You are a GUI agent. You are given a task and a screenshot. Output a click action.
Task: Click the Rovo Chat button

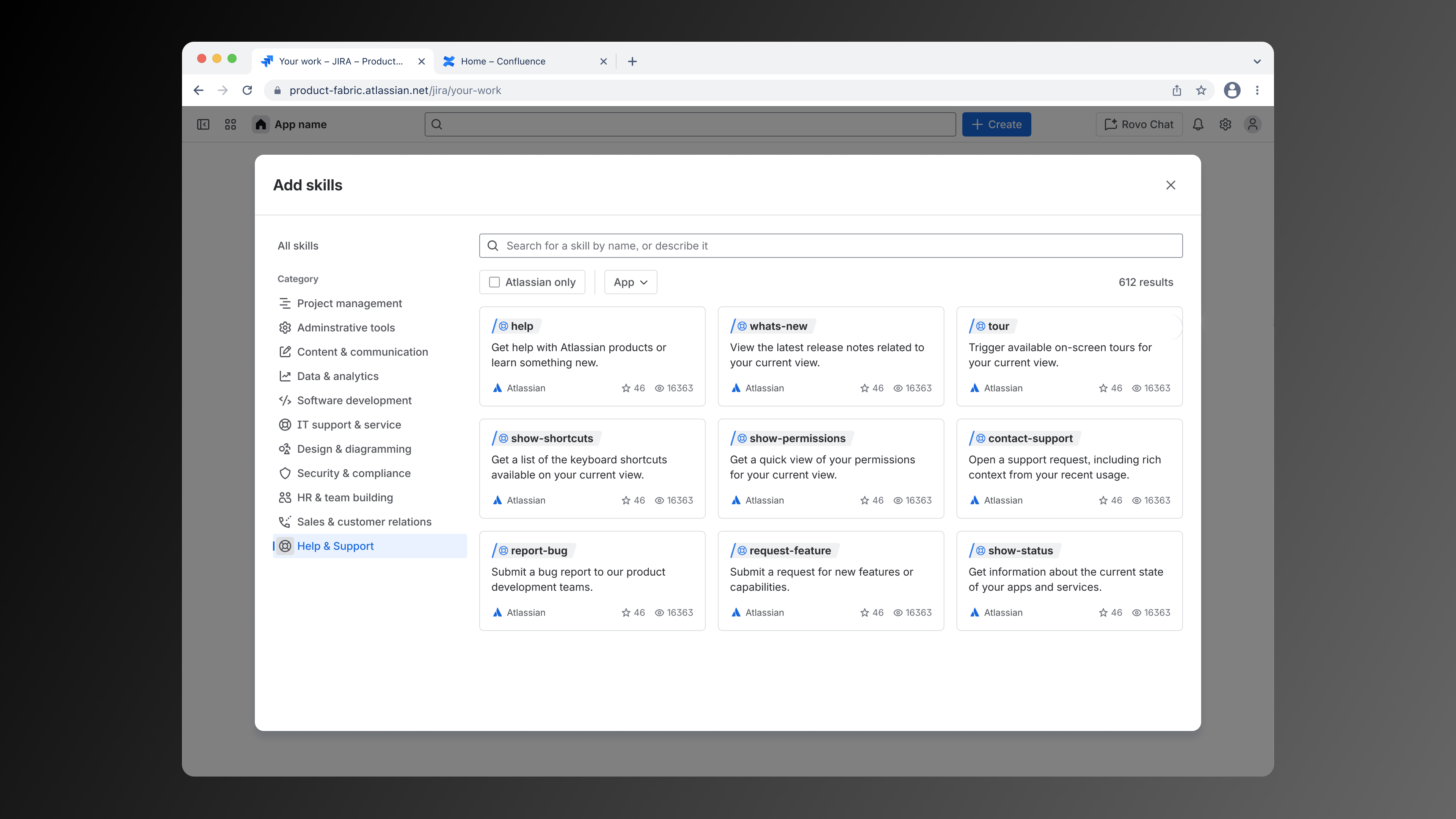point(1139,124)
